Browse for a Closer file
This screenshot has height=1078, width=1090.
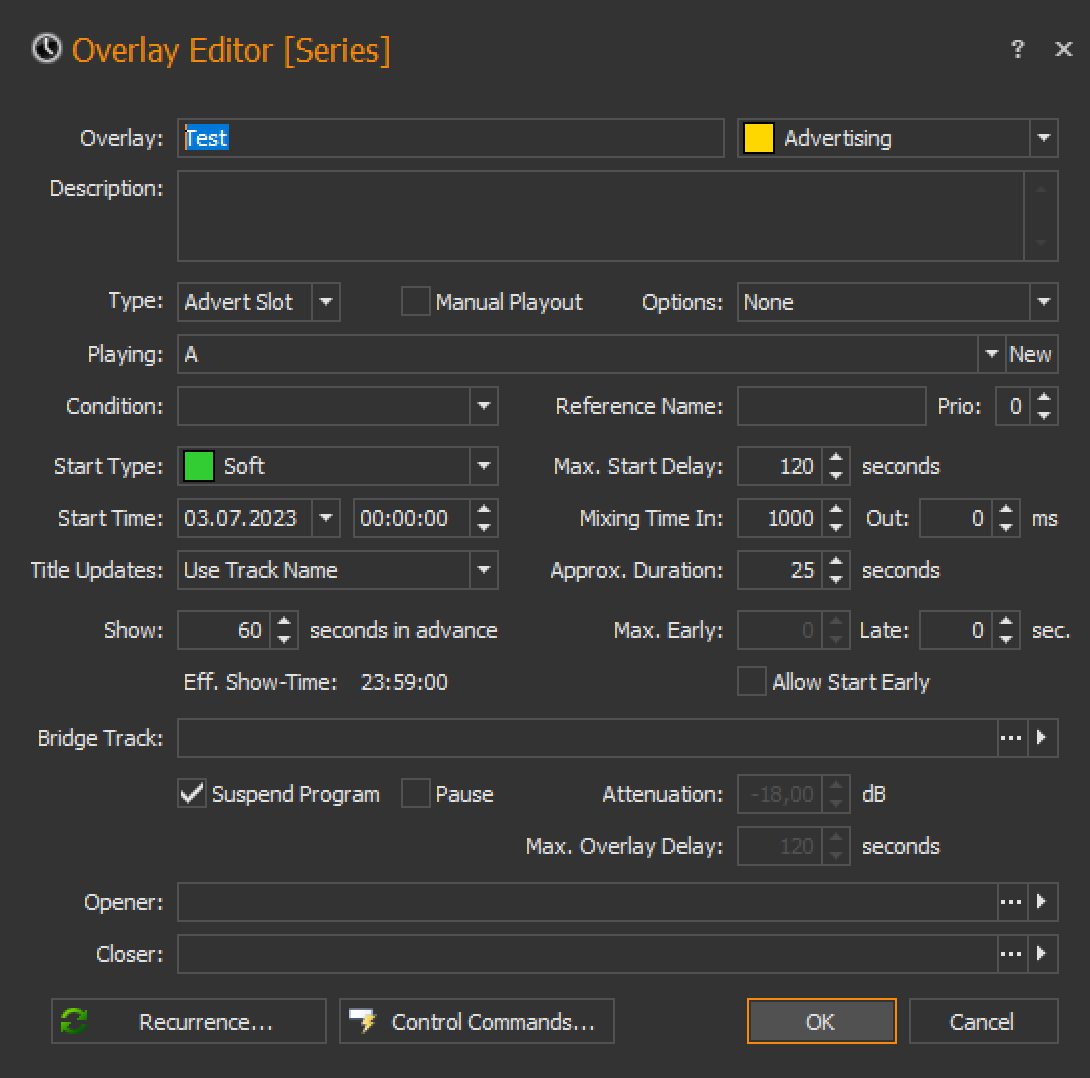tap(1011, 954)
